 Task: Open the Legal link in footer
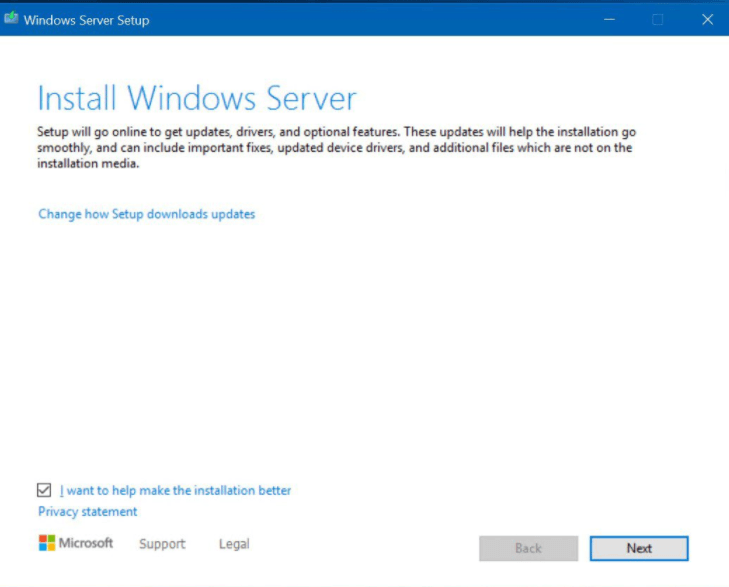click(234, 544)
